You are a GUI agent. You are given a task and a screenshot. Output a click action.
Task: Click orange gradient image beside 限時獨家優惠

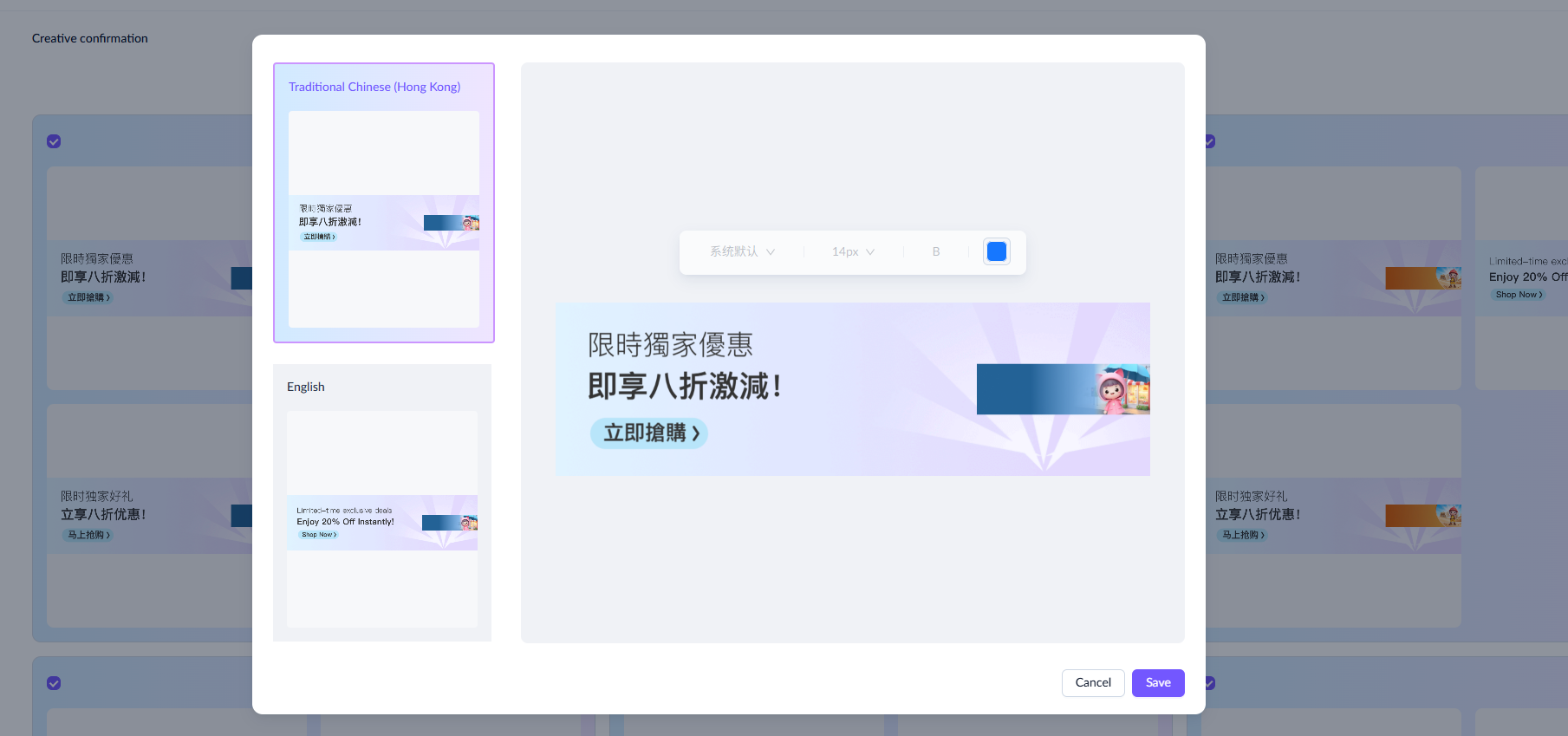(1423, 277)
